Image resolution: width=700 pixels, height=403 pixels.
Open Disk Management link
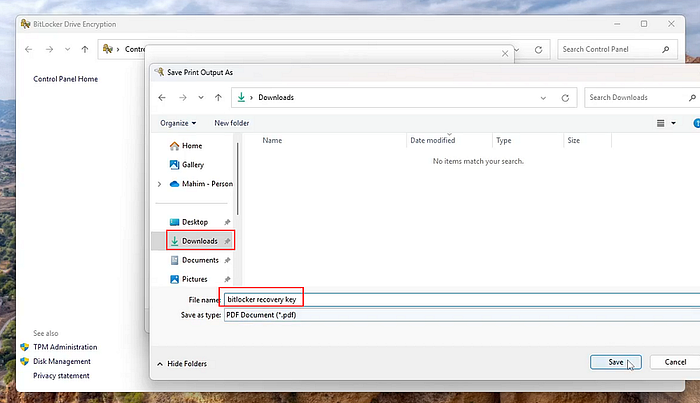pos(62,361)
